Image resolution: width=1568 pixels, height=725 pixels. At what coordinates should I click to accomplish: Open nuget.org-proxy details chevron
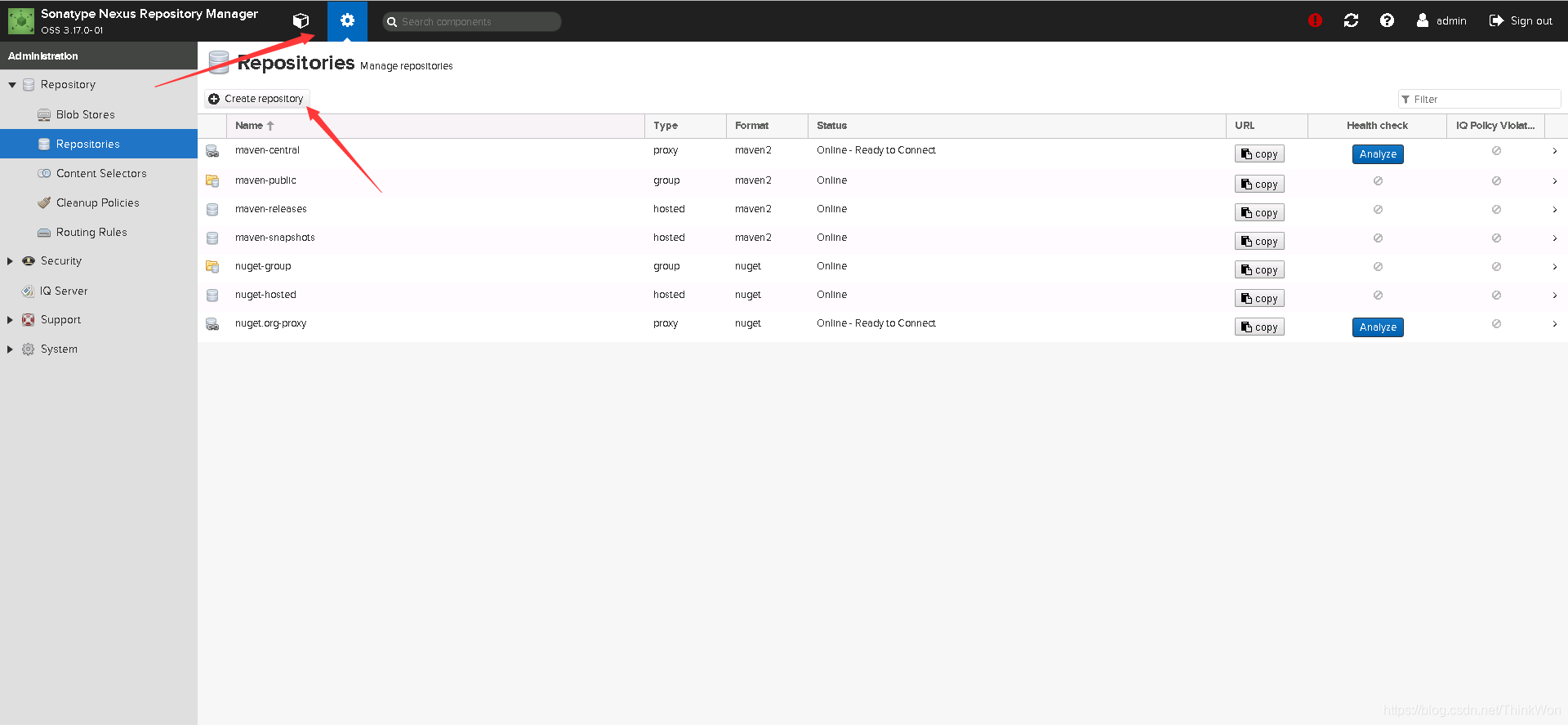(1554, 324)
